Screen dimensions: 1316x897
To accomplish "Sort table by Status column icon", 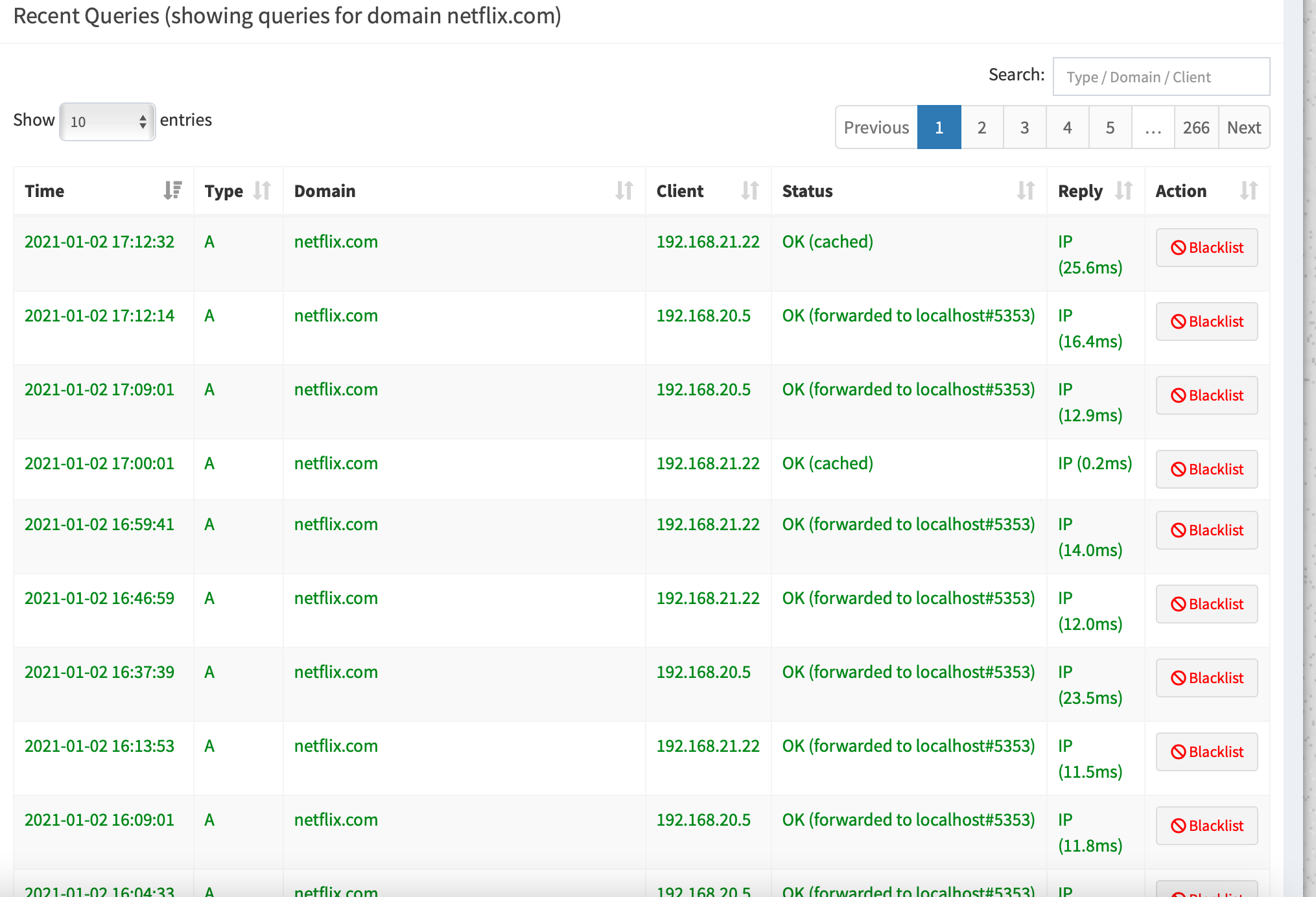I will (1026, 191).
